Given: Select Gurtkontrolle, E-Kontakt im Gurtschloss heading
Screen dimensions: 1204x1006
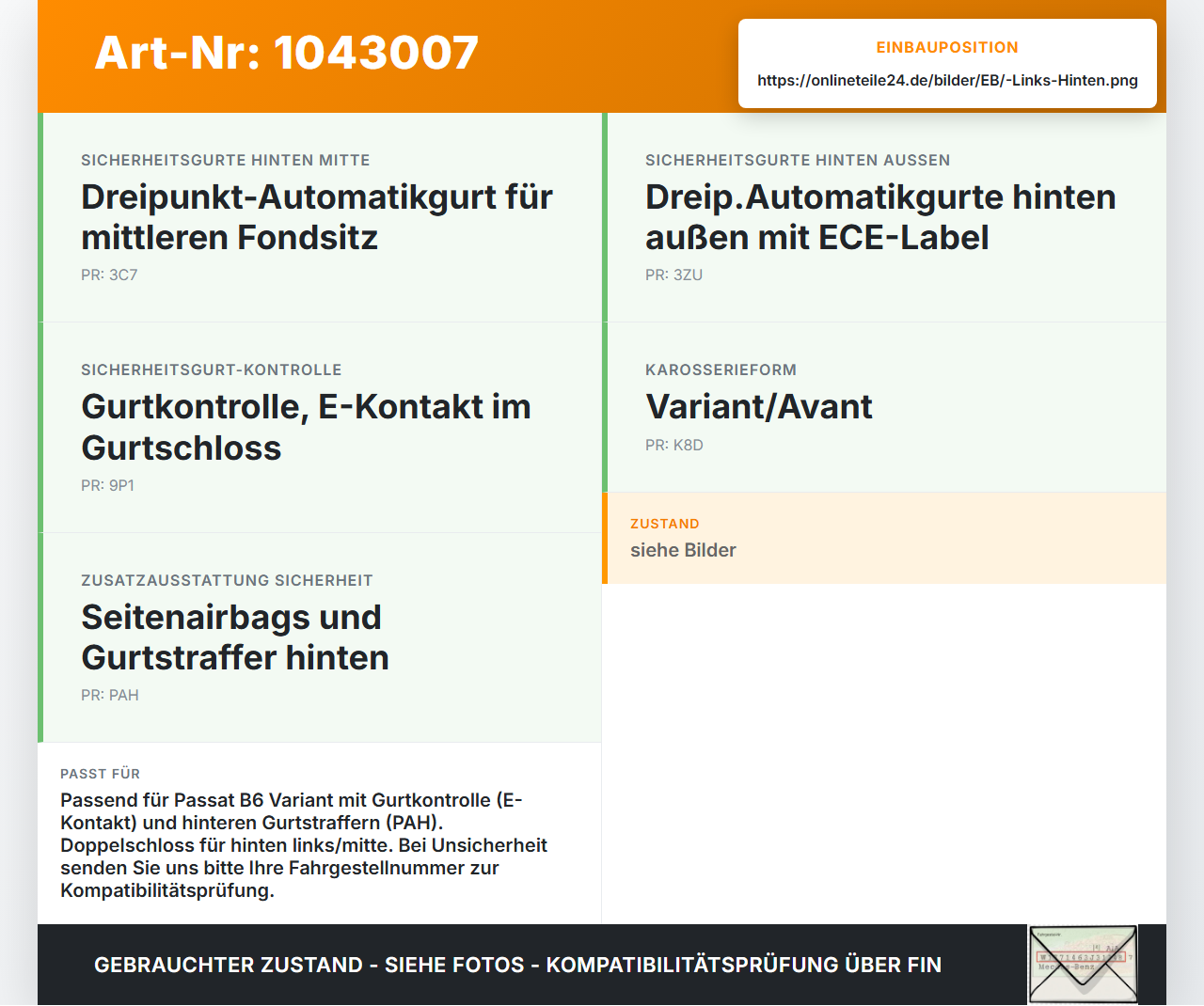Looking at the screenshot, I should coord(306,427).
